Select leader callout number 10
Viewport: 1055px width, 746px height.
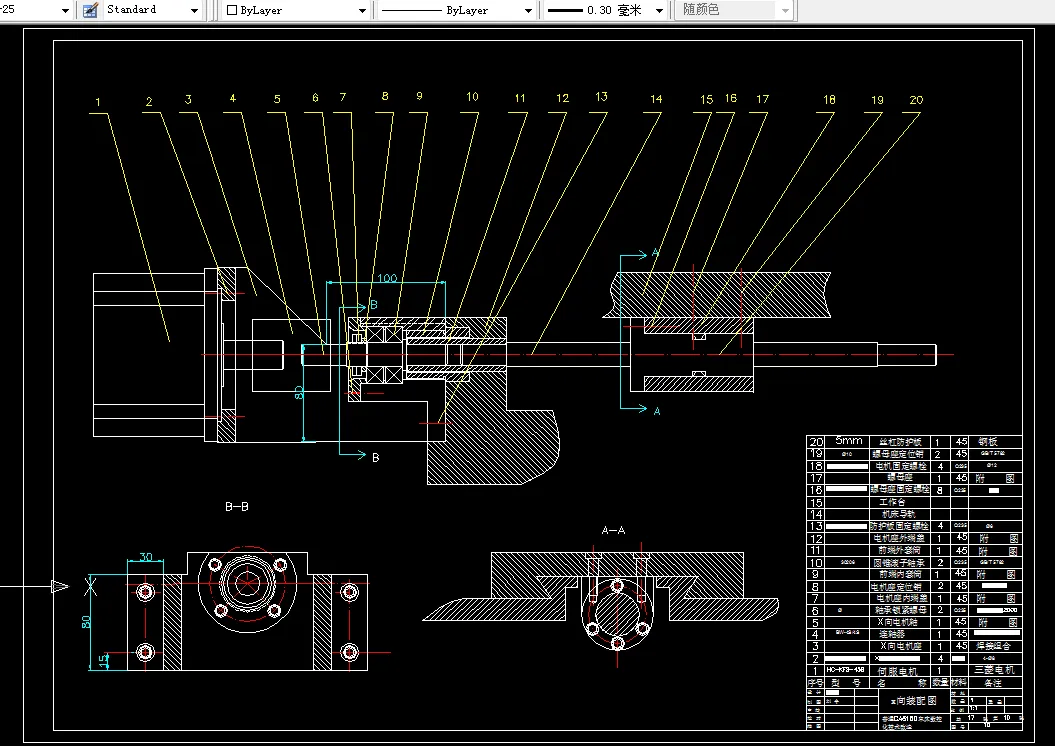click(472, 97)
